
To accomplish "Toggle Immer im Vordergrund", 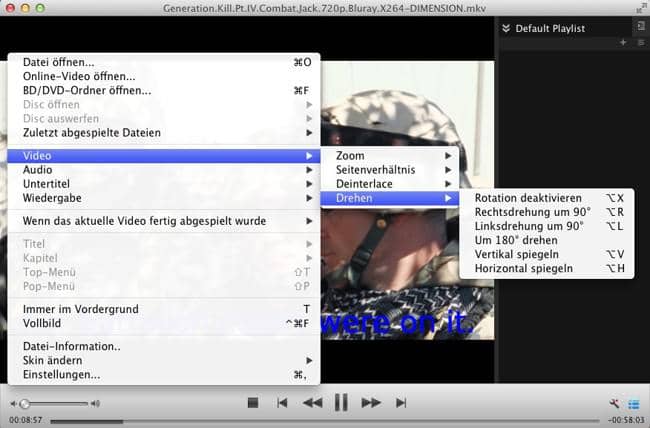I will (x=164, y=309).
